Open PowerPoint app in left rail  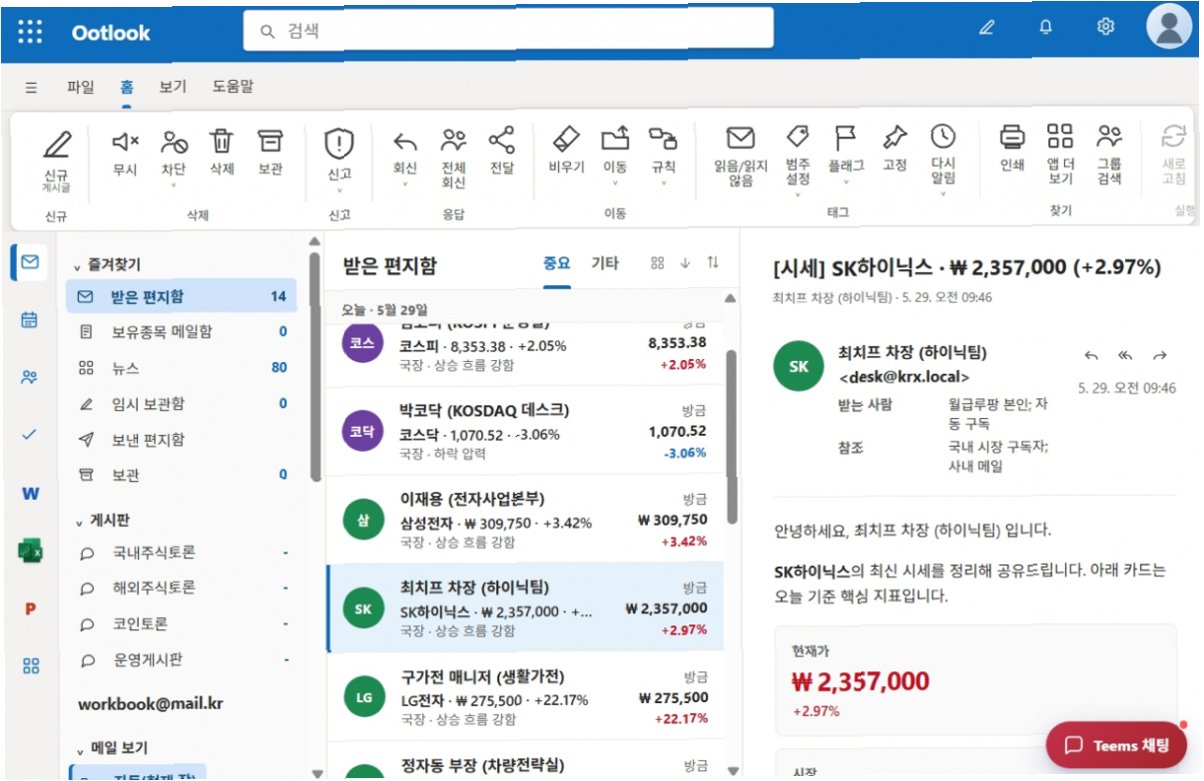tap(30, 609)
